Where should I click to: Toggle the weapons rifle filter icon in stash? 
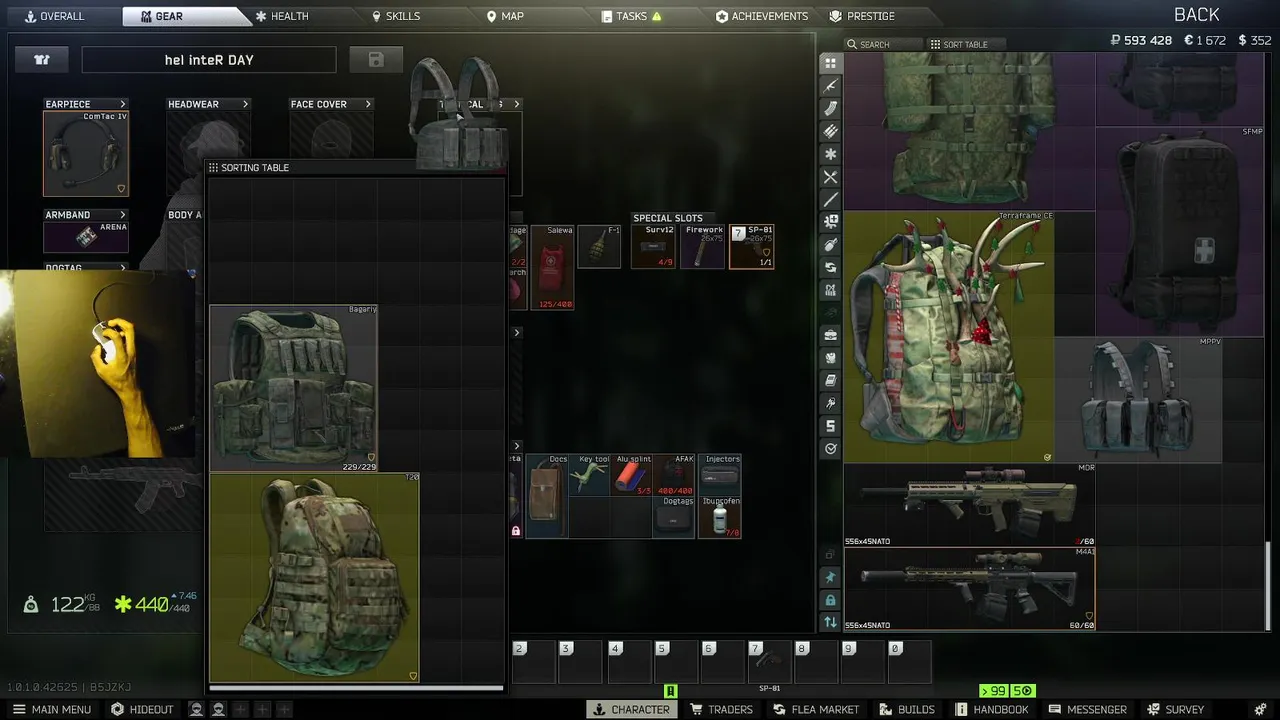[830, 85]
